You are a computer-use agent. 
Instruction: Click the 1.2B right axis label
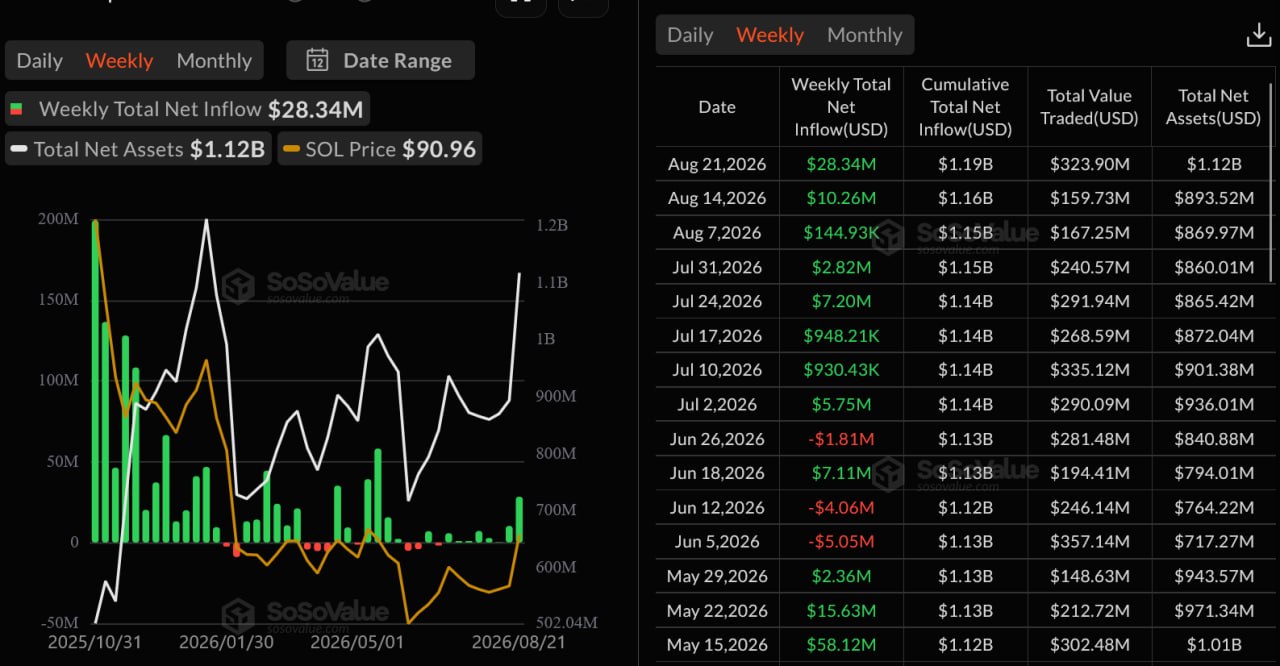[x=551, y=225]
